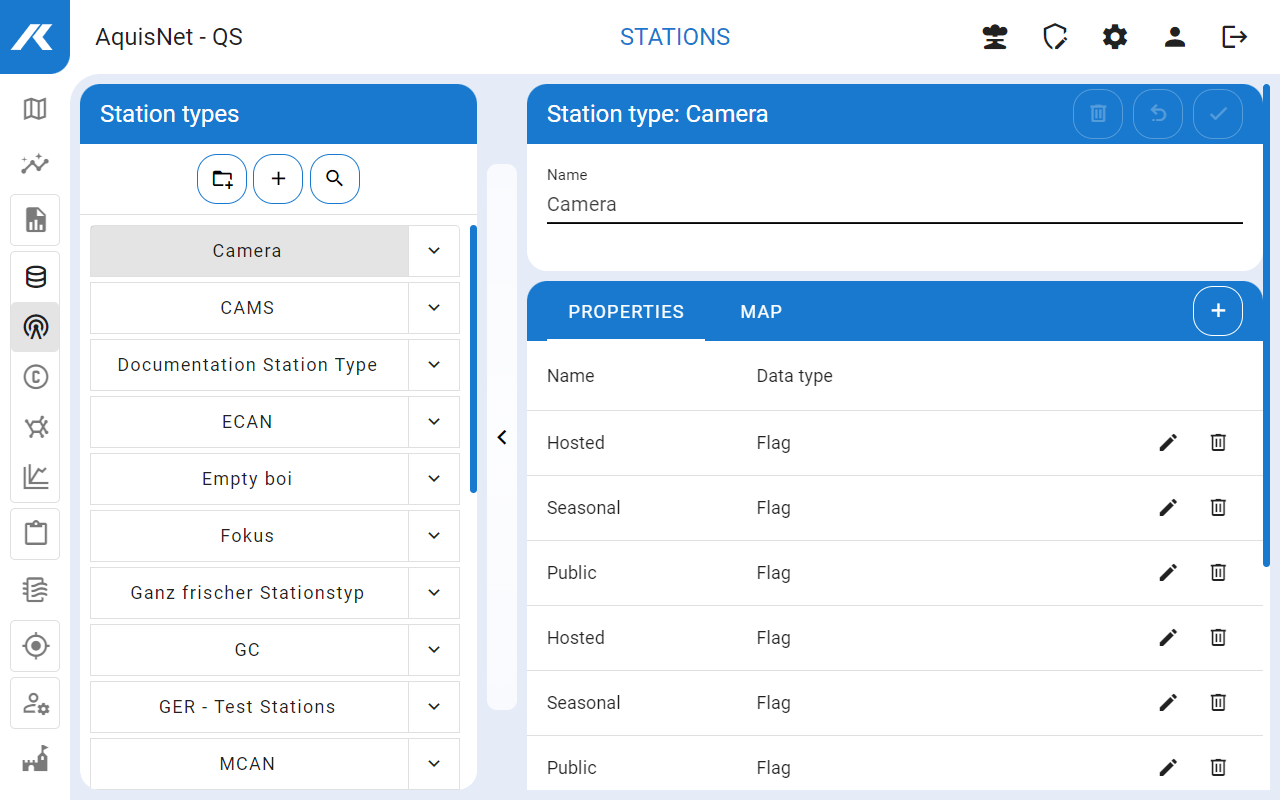The width and height of the screenshot is (1280, 800).
Task: Open user account icon
Action: coord(1175,37)
